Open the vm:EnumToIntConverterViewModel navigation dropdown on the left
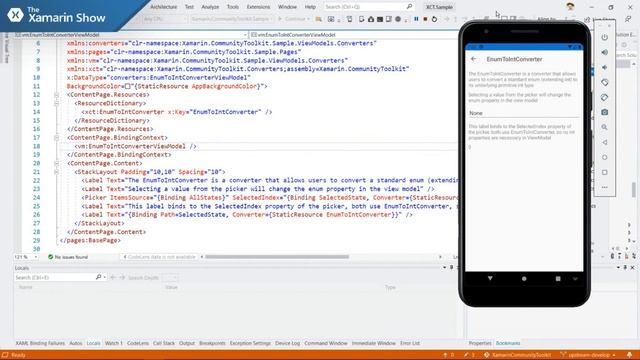The width and height of the screenshot is (640, 360). pos(131,35)
